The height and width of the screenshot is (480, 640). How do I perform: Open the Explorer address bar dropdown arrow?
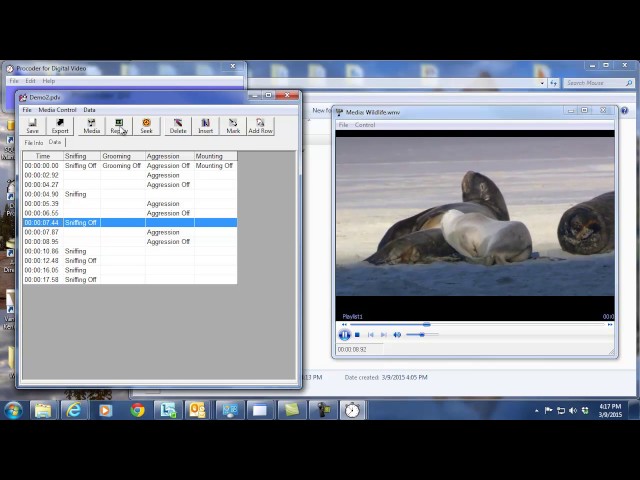pos(542,83)
